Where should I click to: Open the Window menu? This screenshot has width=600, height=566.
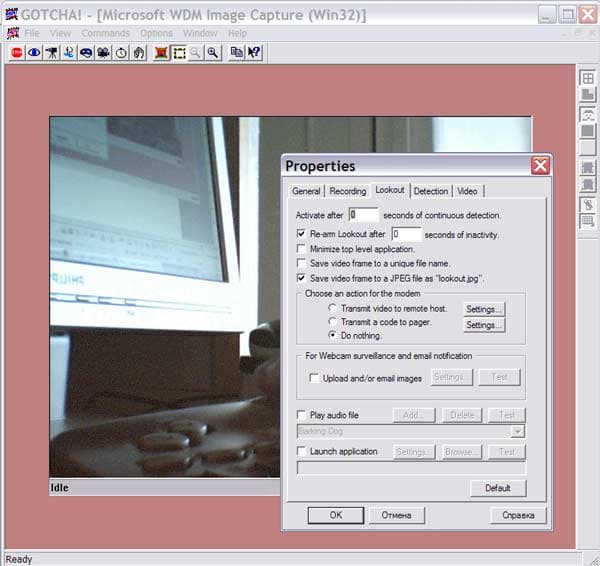200,33
